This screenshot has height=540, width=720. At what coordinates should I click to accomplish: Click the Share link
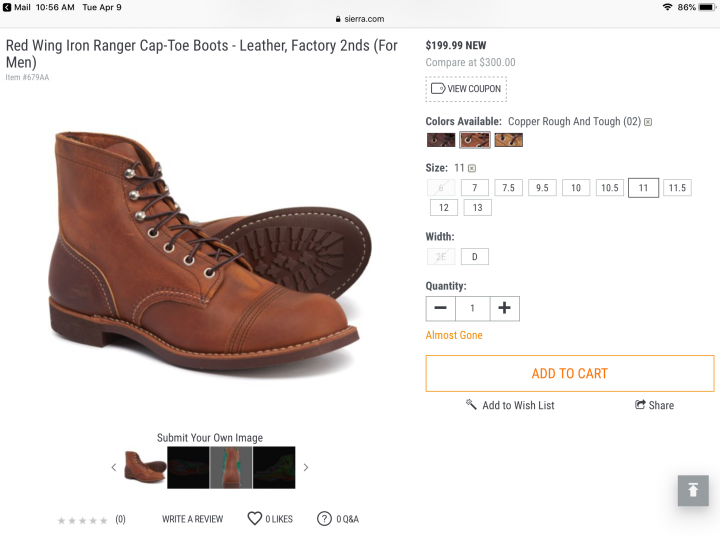point(654,405)
